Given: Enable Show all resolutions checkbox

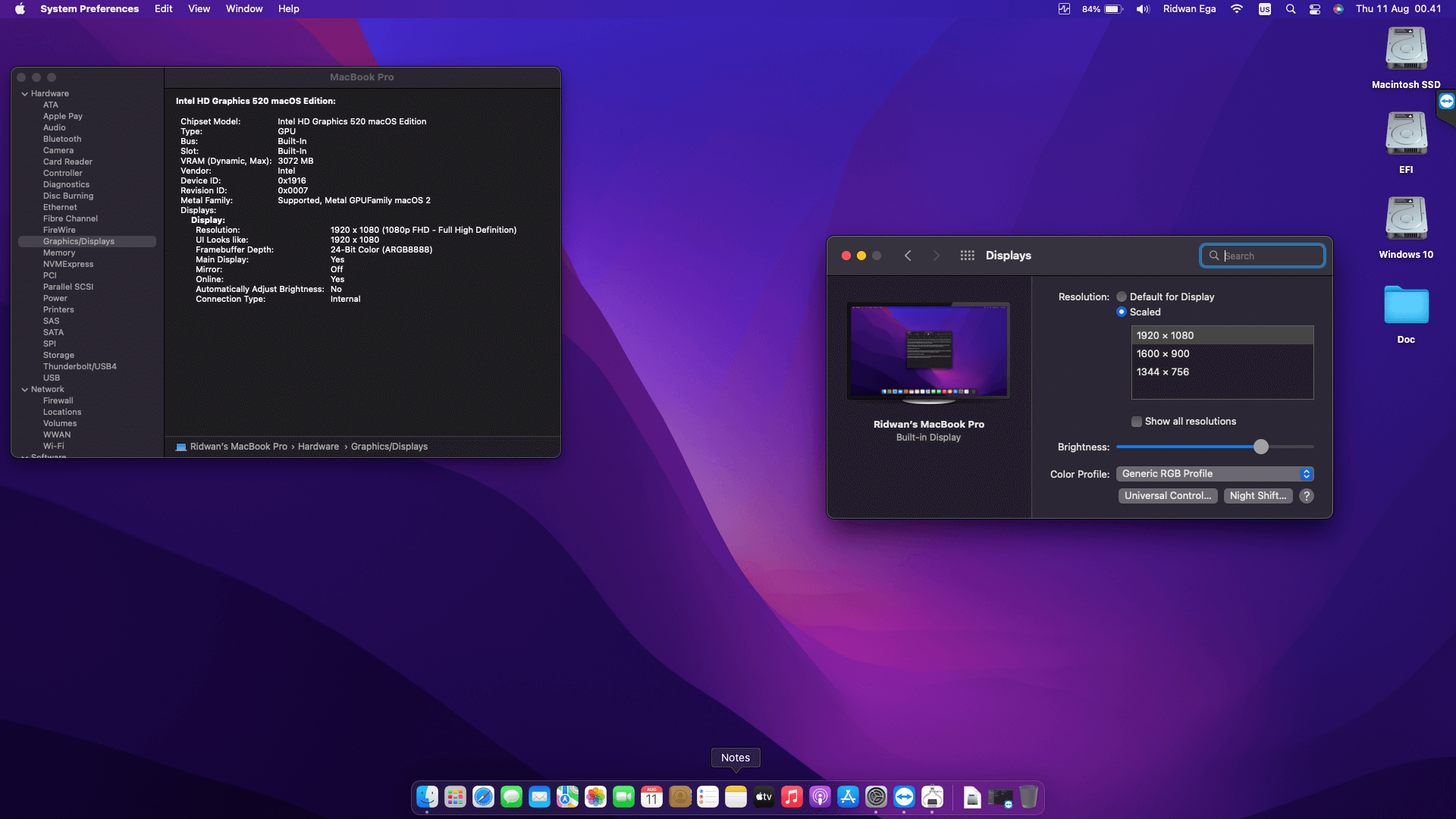Looking at the screenshot, I should coord(1137,422).
